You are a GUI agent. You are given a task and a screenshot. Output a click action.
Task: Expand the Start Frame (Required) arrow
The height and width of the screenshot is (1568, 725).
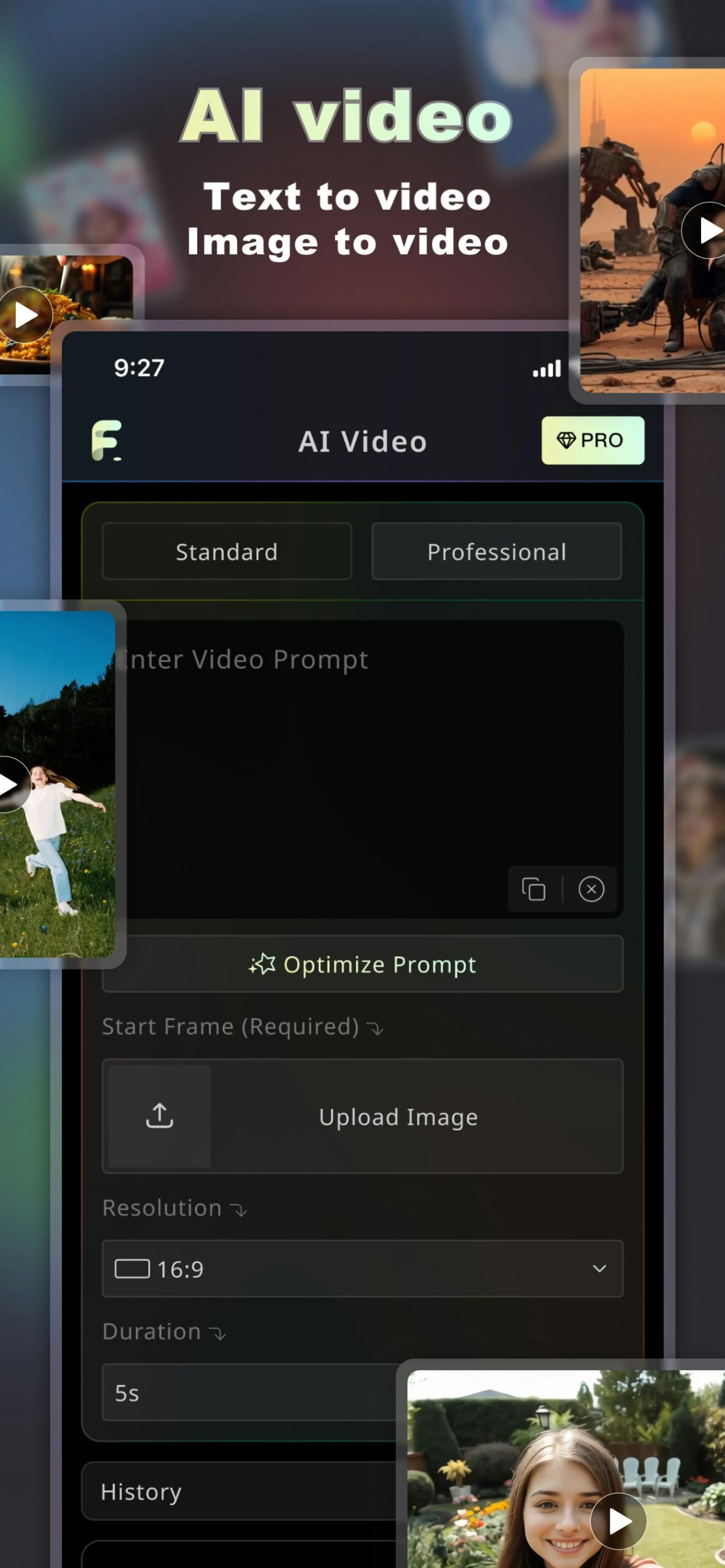point(375,1028)
